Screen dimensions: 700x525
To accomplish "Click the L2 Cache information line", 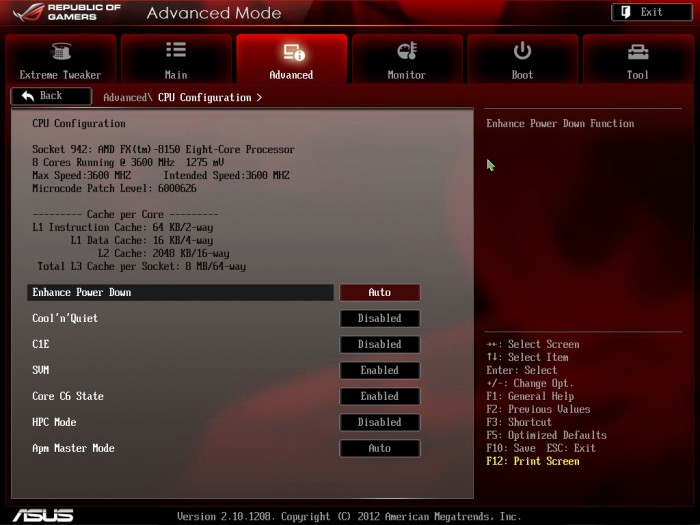I will [x=163, y=254].
